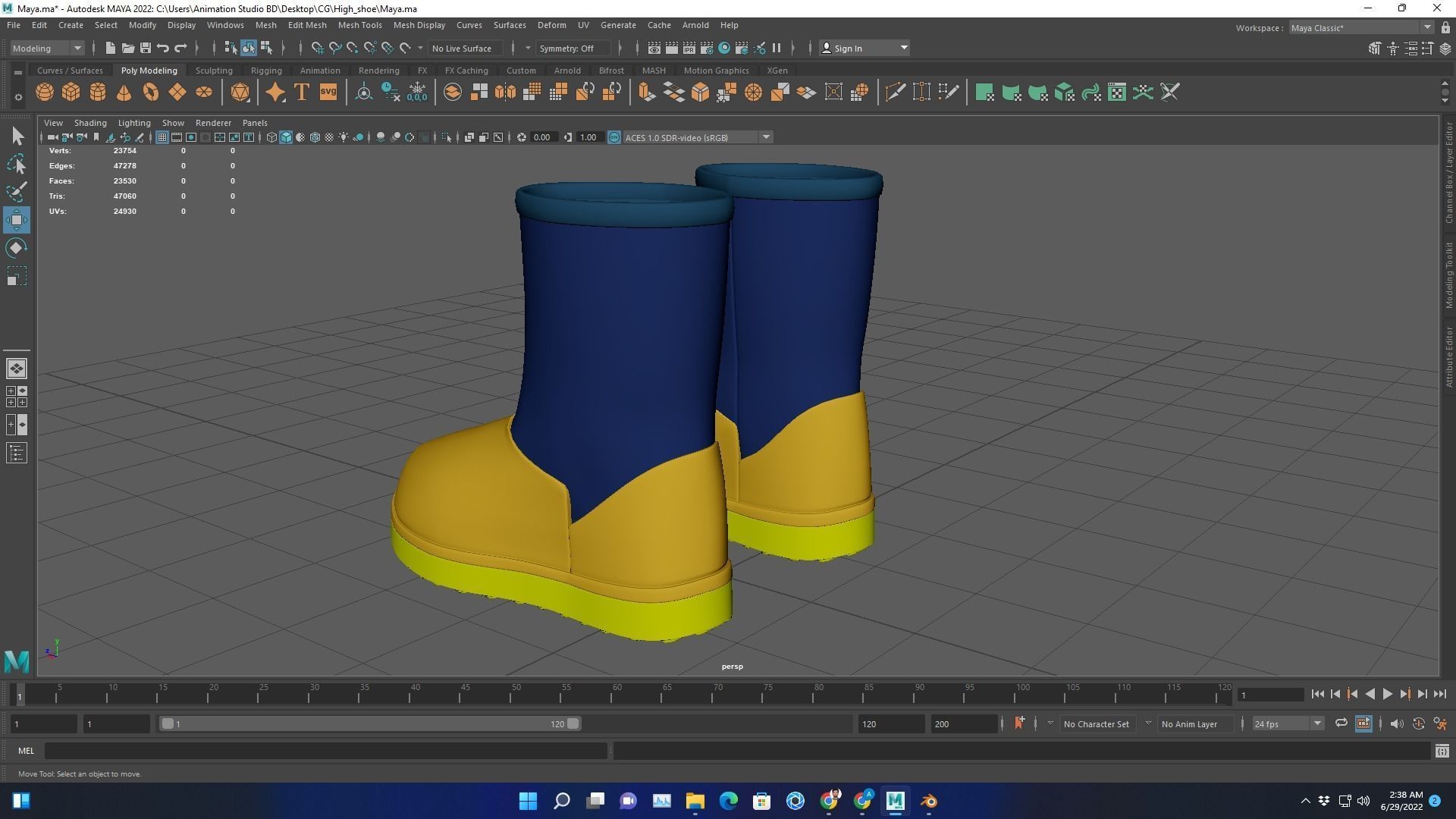Screen dimensions: 1456x819
Task: Select the Paint Selection tool
Action: point(17,192)
